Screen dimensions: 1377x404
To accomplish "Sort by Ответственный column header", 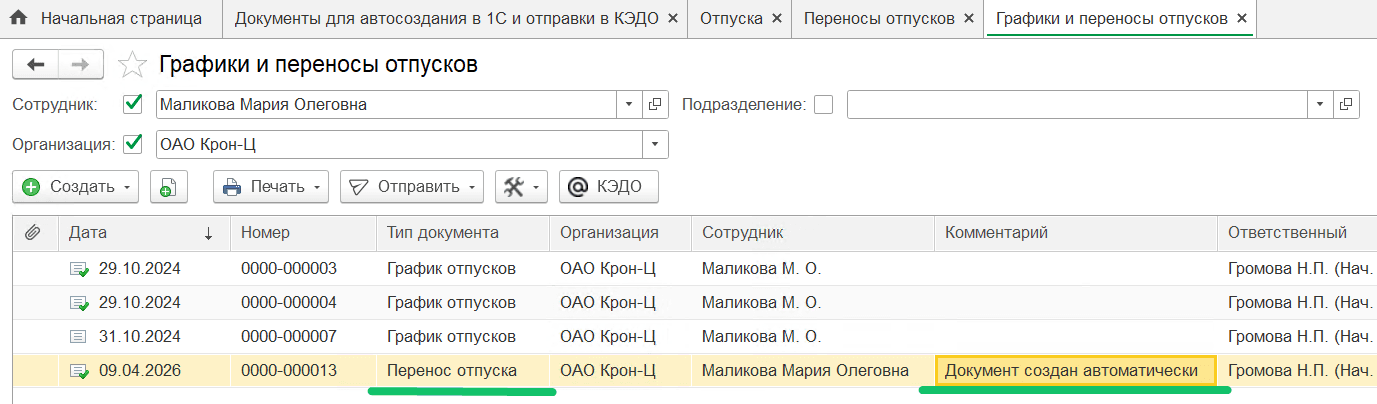I will click(1296, 233).
